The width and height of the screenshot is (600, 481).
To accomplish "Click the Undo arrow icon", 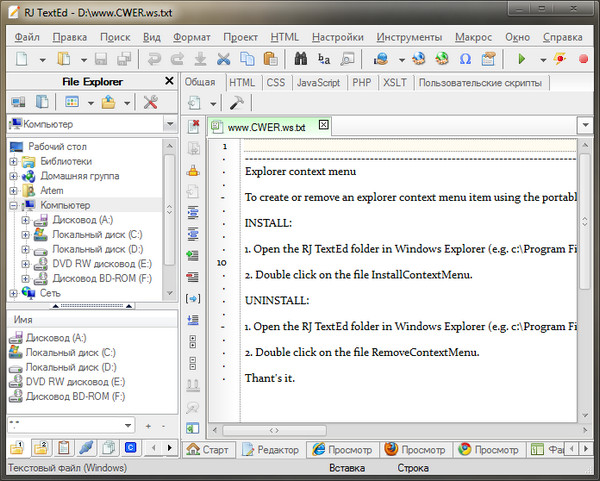I will 153,59.
